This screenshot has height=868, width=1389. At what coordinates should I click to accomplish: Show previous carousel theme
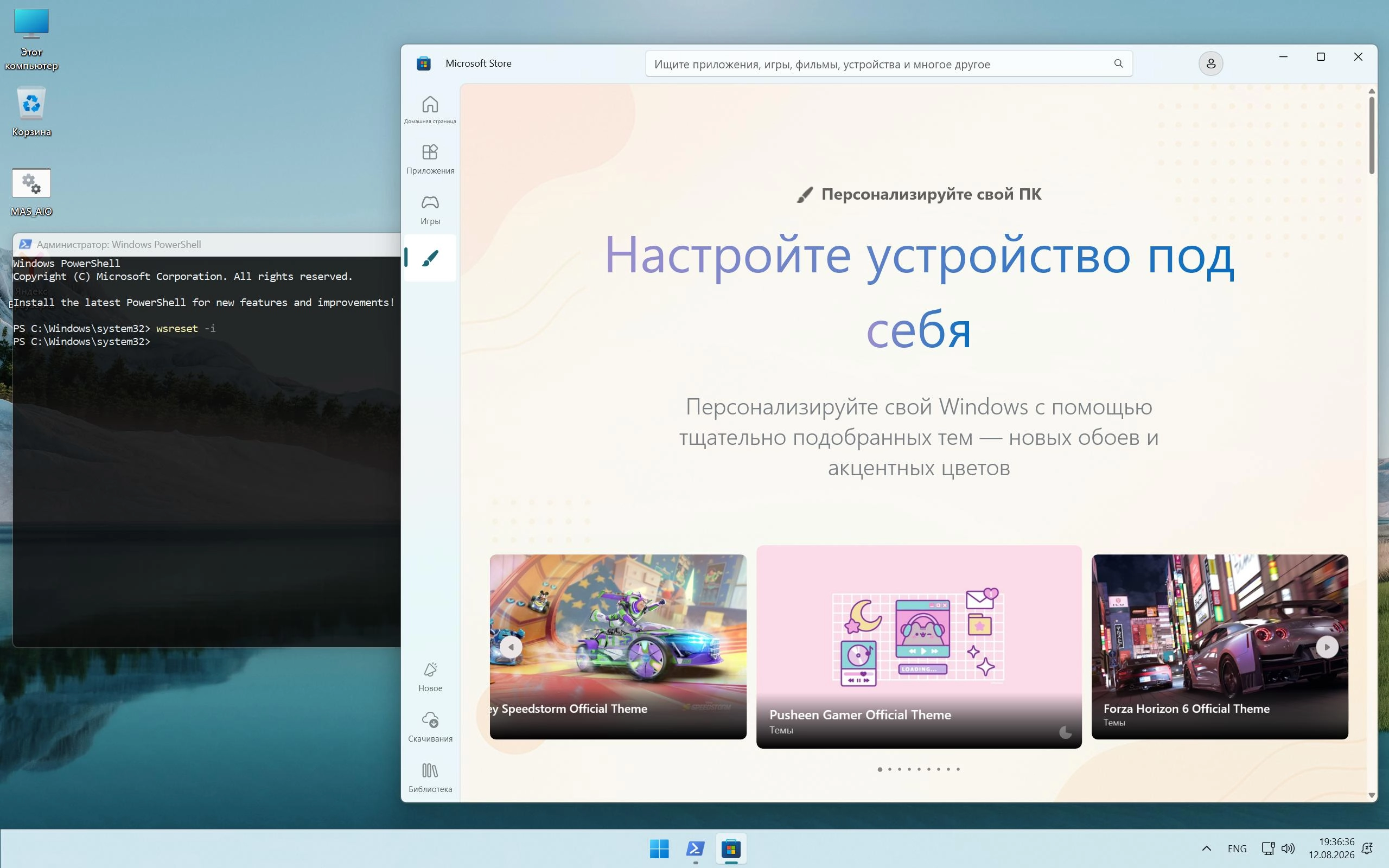(x=511, y=647)
